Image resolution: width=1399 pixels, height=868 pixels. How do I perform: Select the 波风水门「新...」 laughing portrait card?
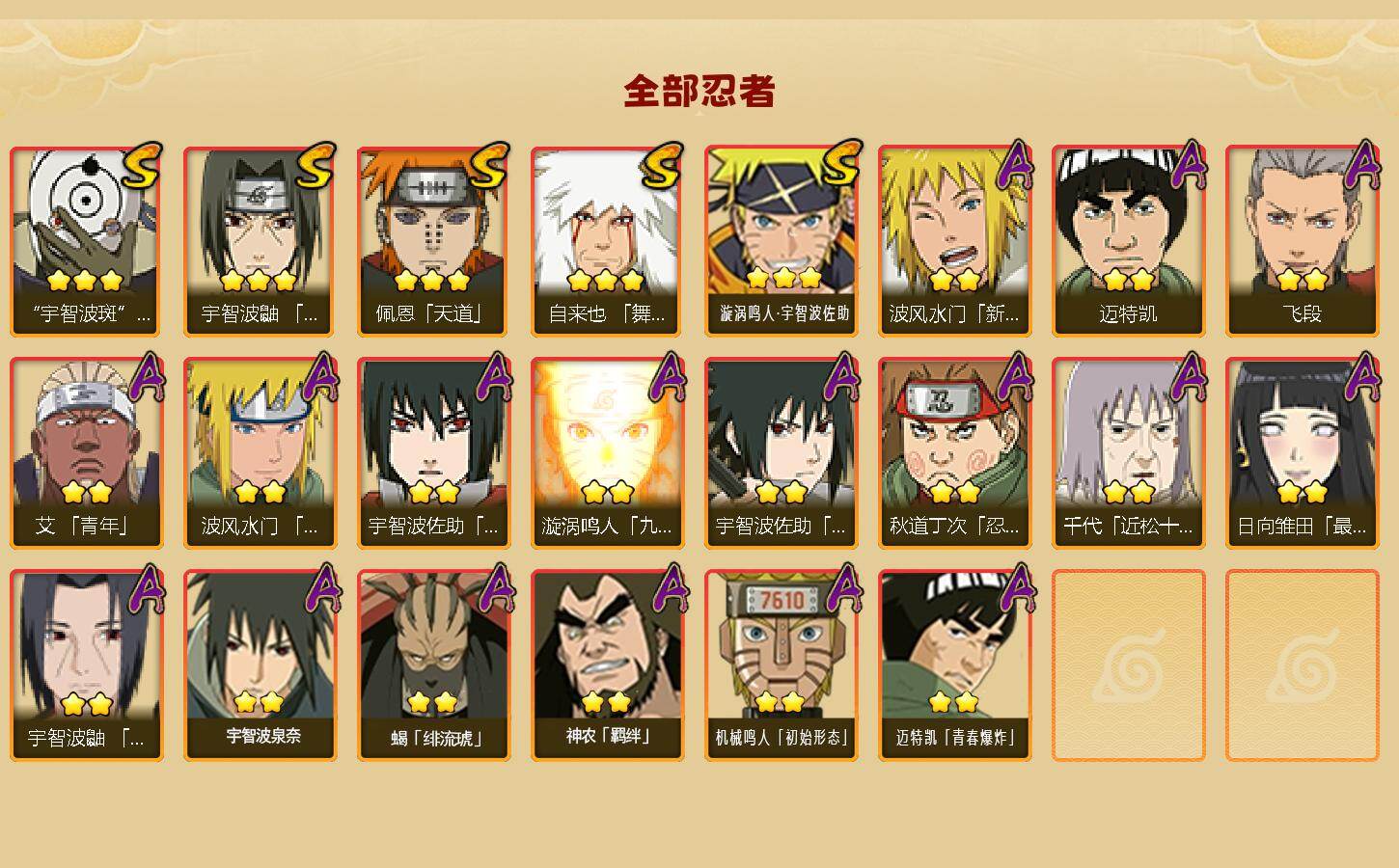click(954, 241)
